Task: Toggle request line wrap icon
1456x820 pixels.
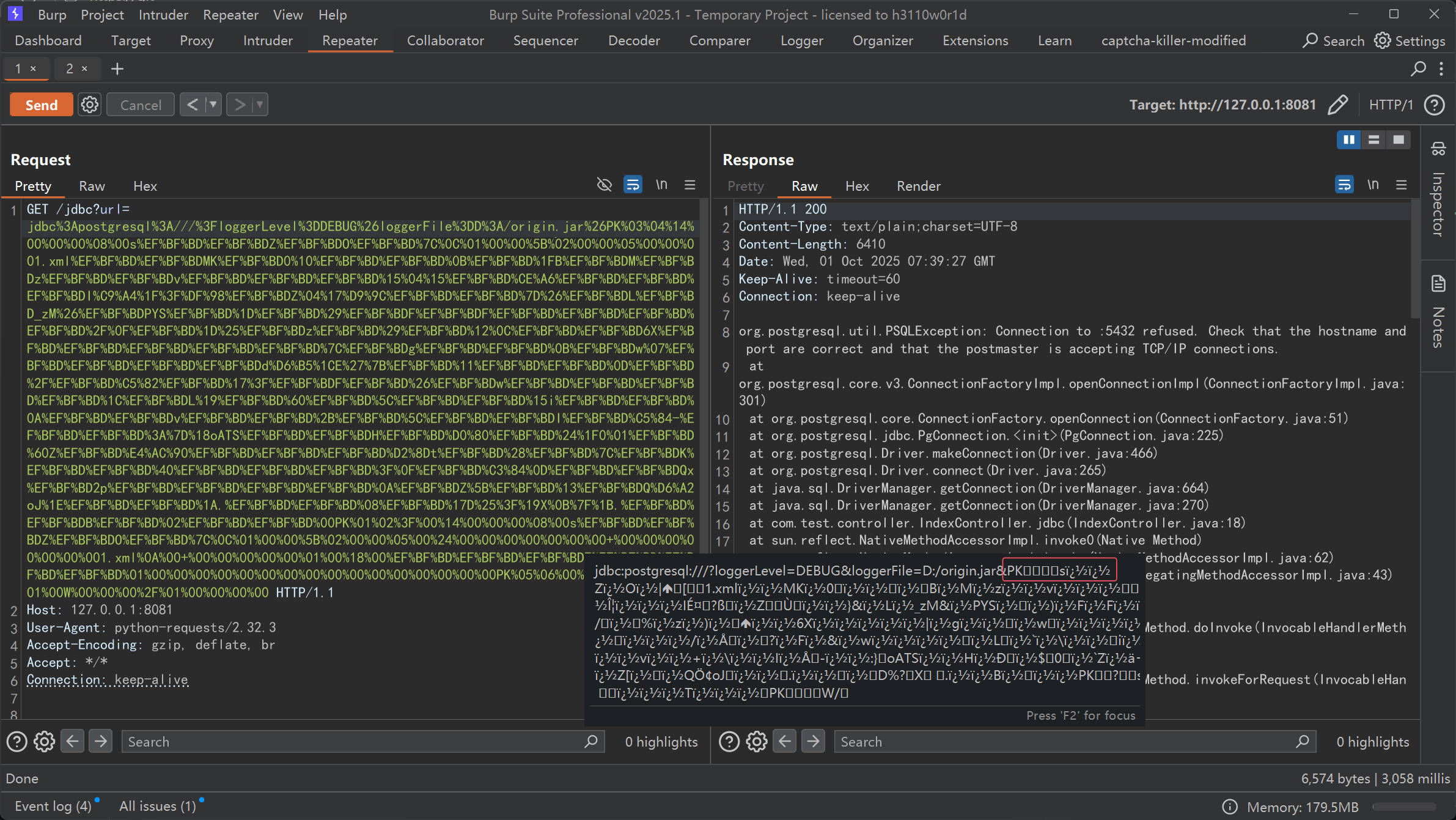Action: (633, 185)
